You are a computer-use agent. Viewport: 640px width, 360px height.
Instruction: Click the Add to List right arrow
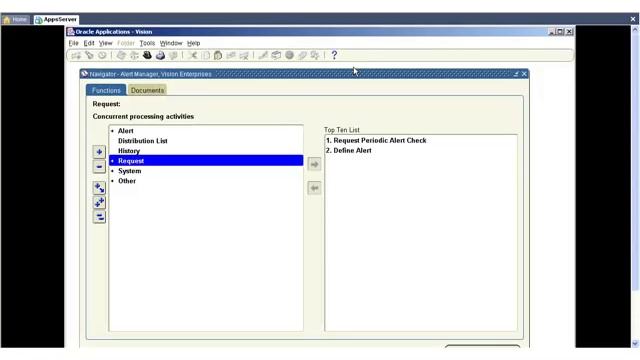(x=314, y=164)
